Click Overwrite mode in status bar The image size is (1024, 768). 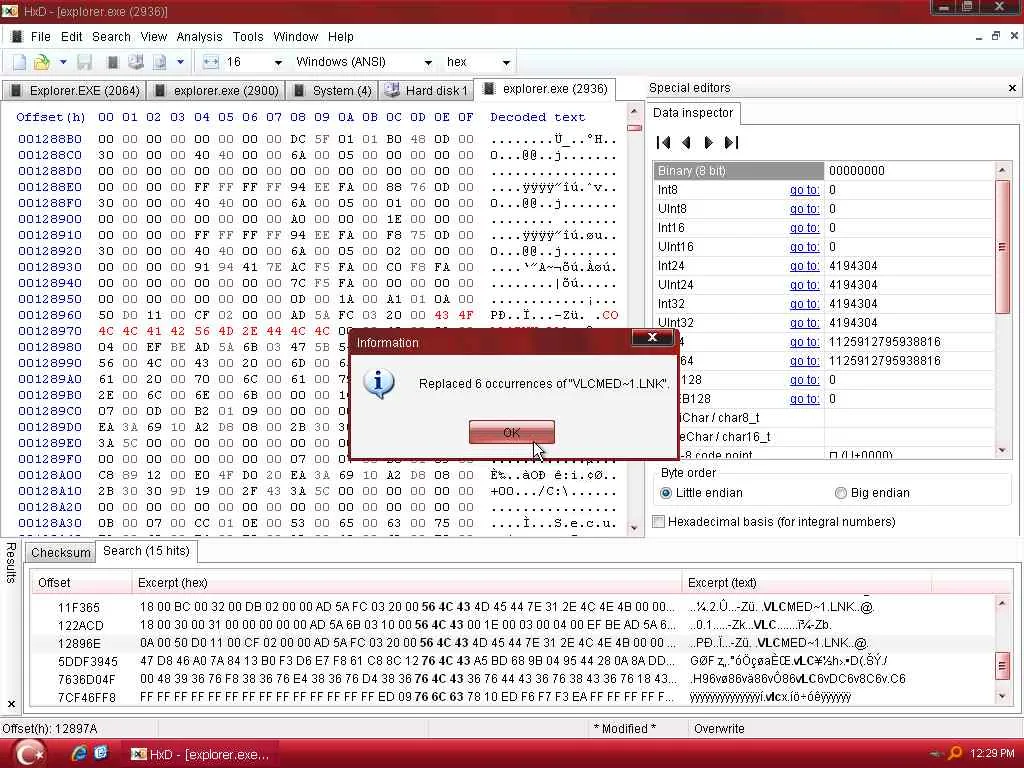[x=719, y=729]
